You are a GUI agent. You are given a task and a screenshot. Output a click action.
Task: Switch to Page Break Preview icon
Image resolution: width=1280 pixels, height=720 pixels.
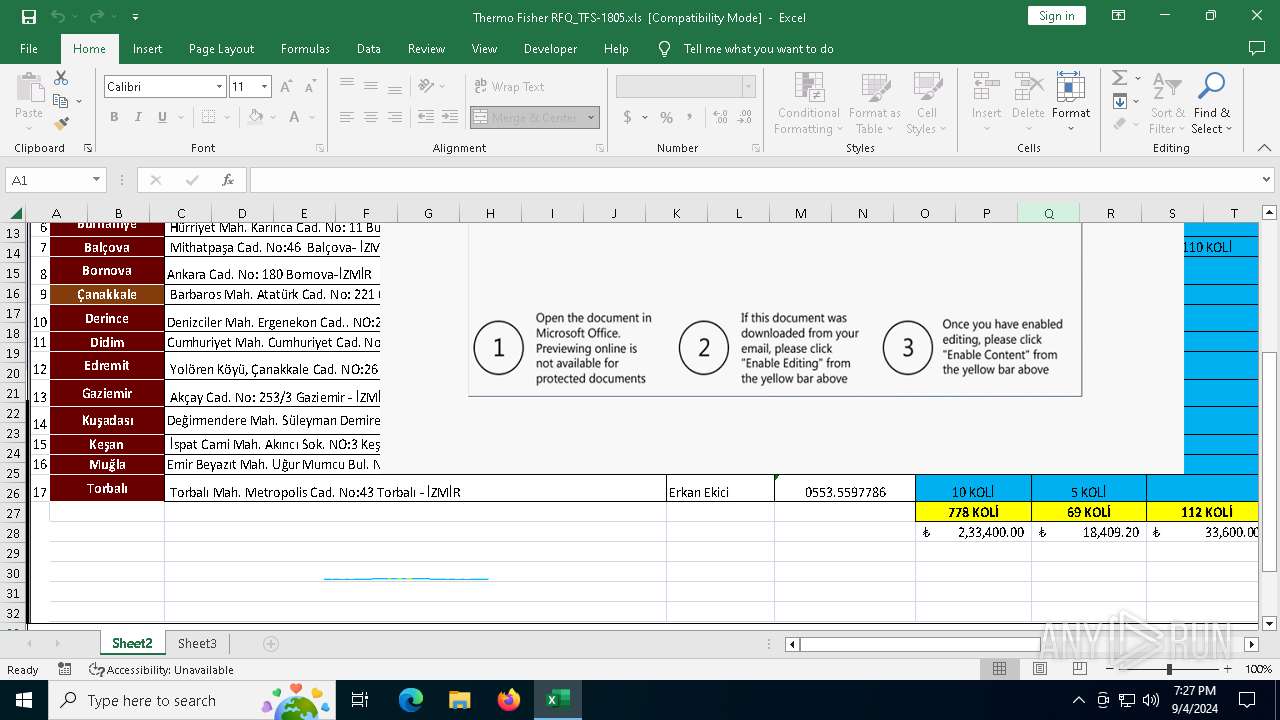click(x=1079, y=669)
